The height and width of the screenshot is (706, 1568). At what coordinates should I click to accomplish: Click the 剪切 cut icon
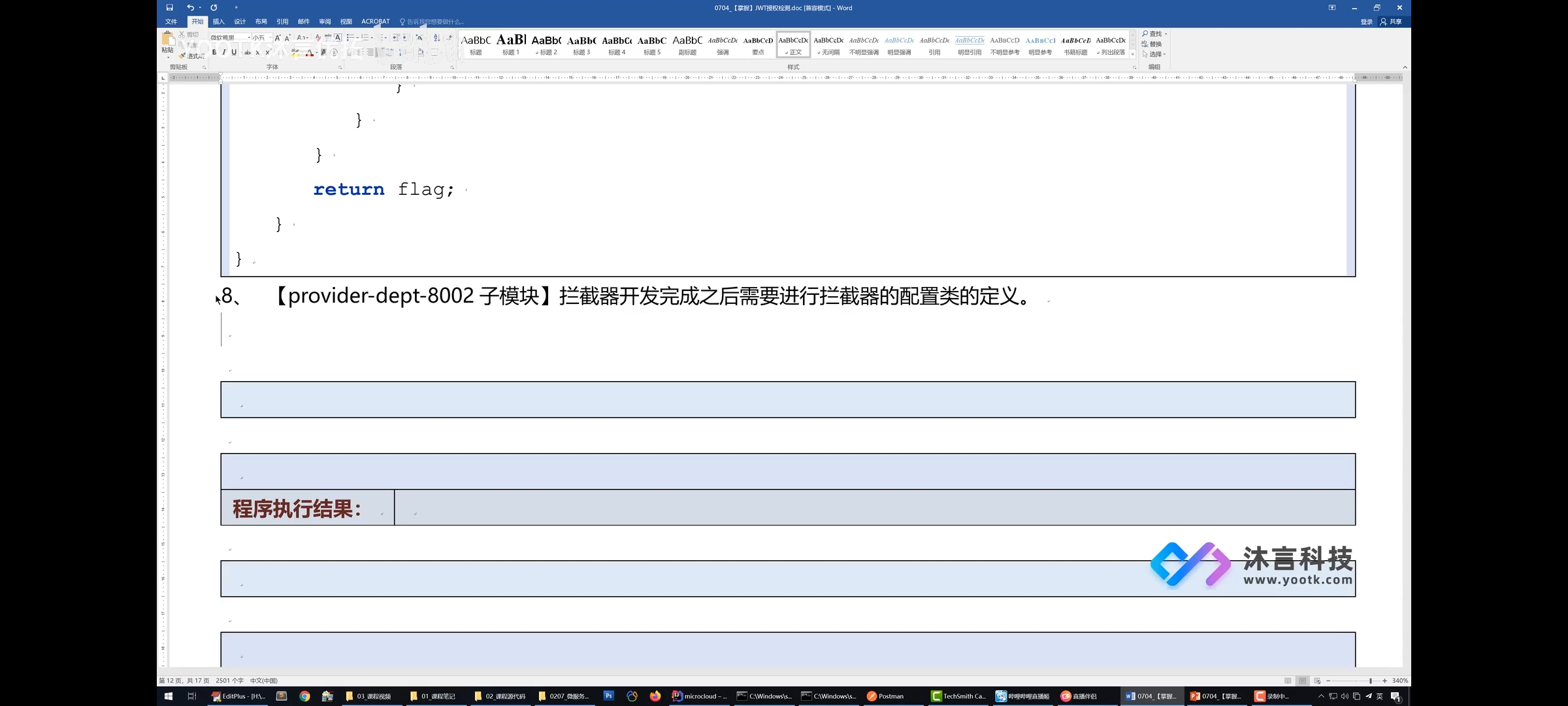click(189, 34)
